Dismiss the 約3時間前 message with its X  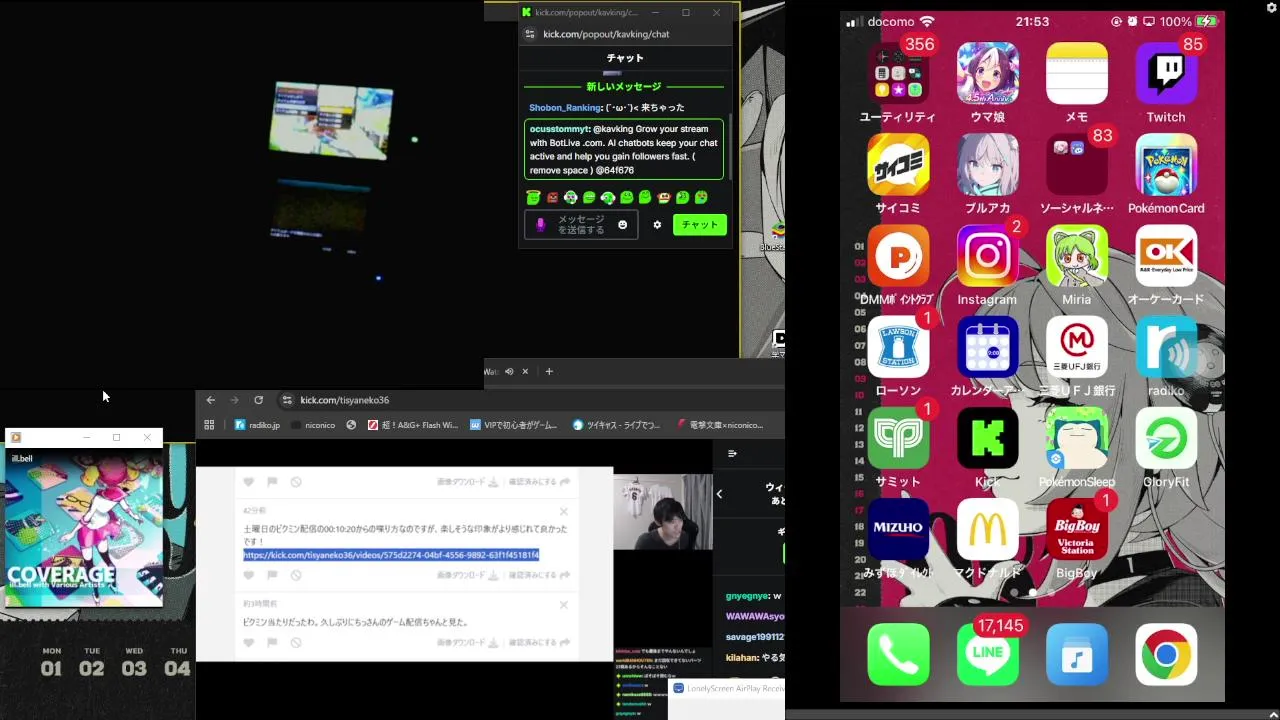click(563, 605)
